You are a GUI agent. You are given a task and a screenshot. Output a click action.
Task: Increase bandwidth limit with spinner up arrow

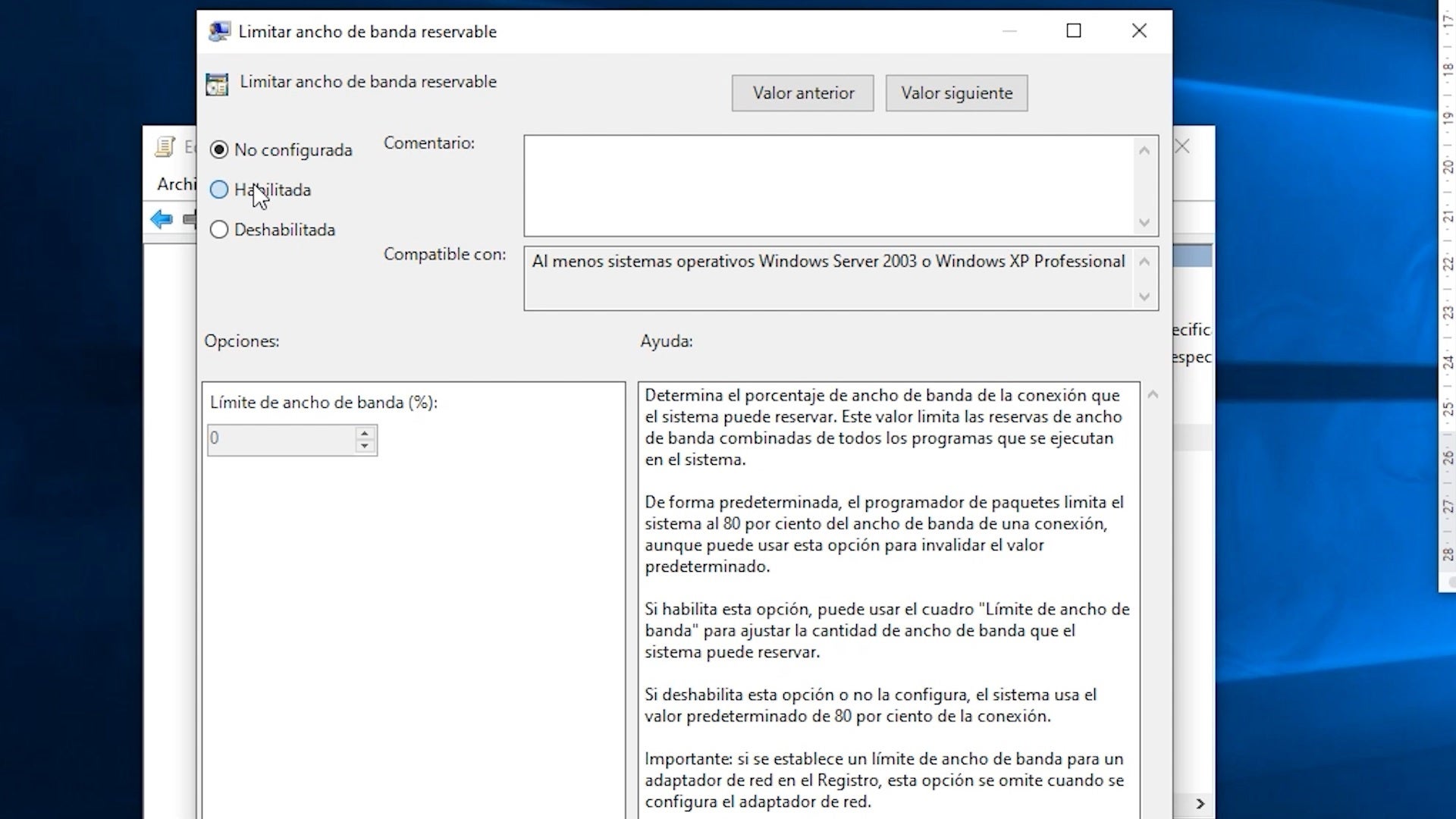point(365,433)
